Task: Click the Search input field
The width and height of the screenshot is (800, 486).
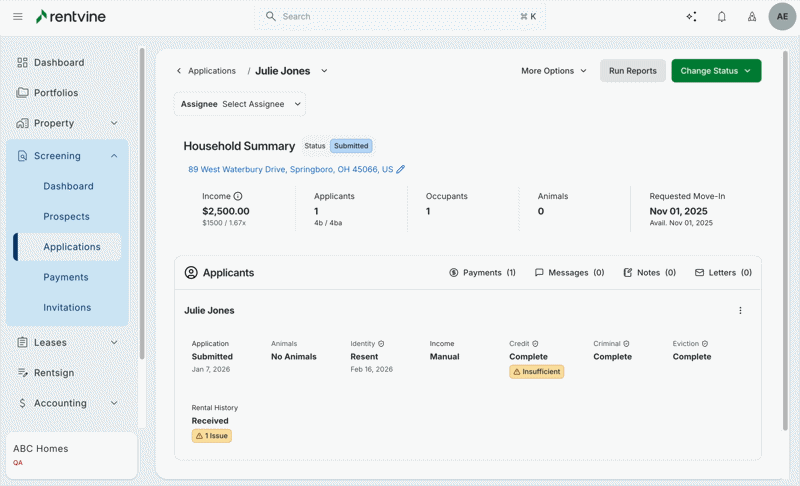Action: (400, 17)
